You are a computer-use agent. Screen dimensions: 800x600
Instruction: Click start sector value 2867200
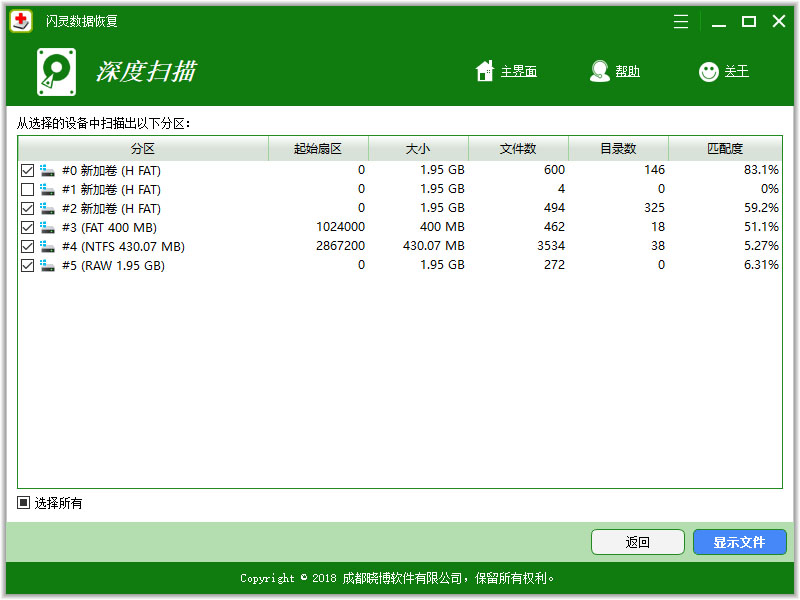(340, 246)
